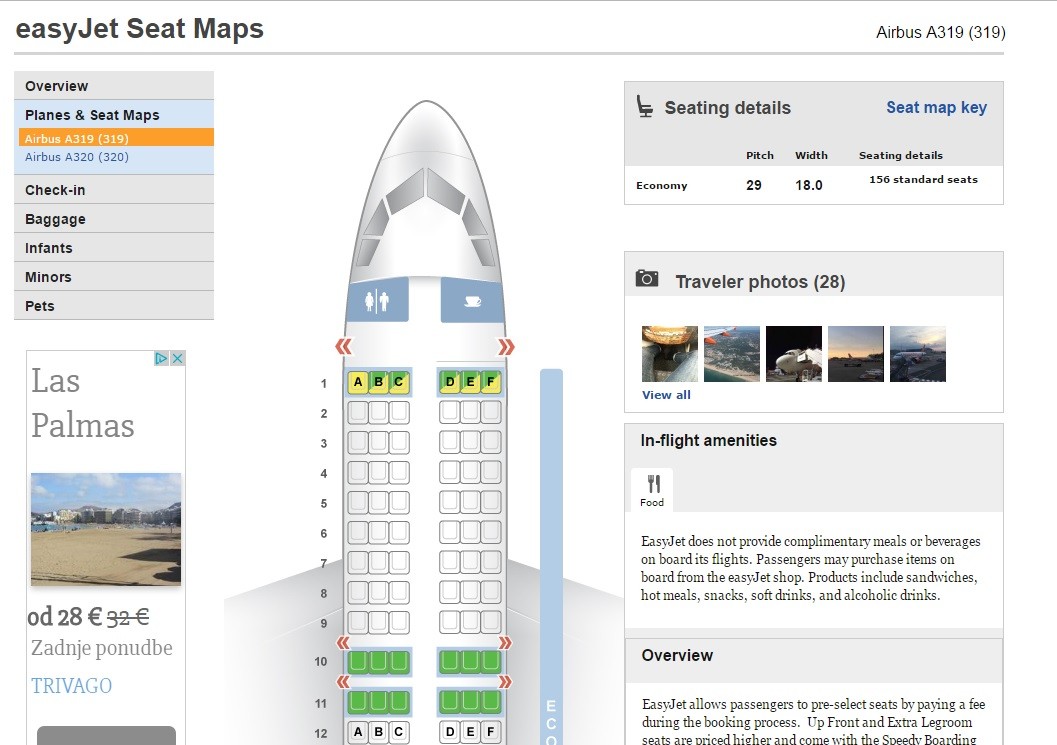Click the Food amenity icon
The image size is (1057, 745).
pyautogui.click(x=652, y=490)
